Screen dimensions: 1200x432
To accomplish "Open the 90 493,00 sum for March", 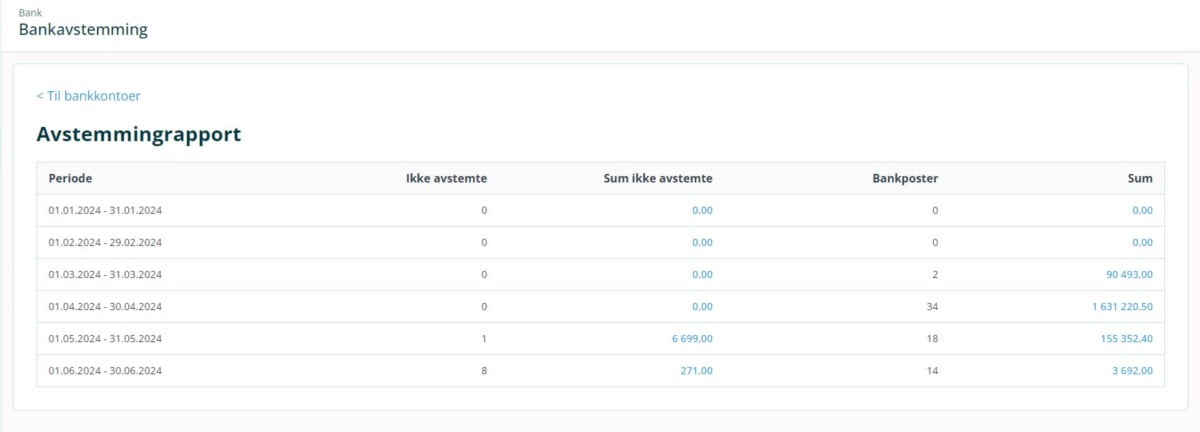I will pos(1125,275).
